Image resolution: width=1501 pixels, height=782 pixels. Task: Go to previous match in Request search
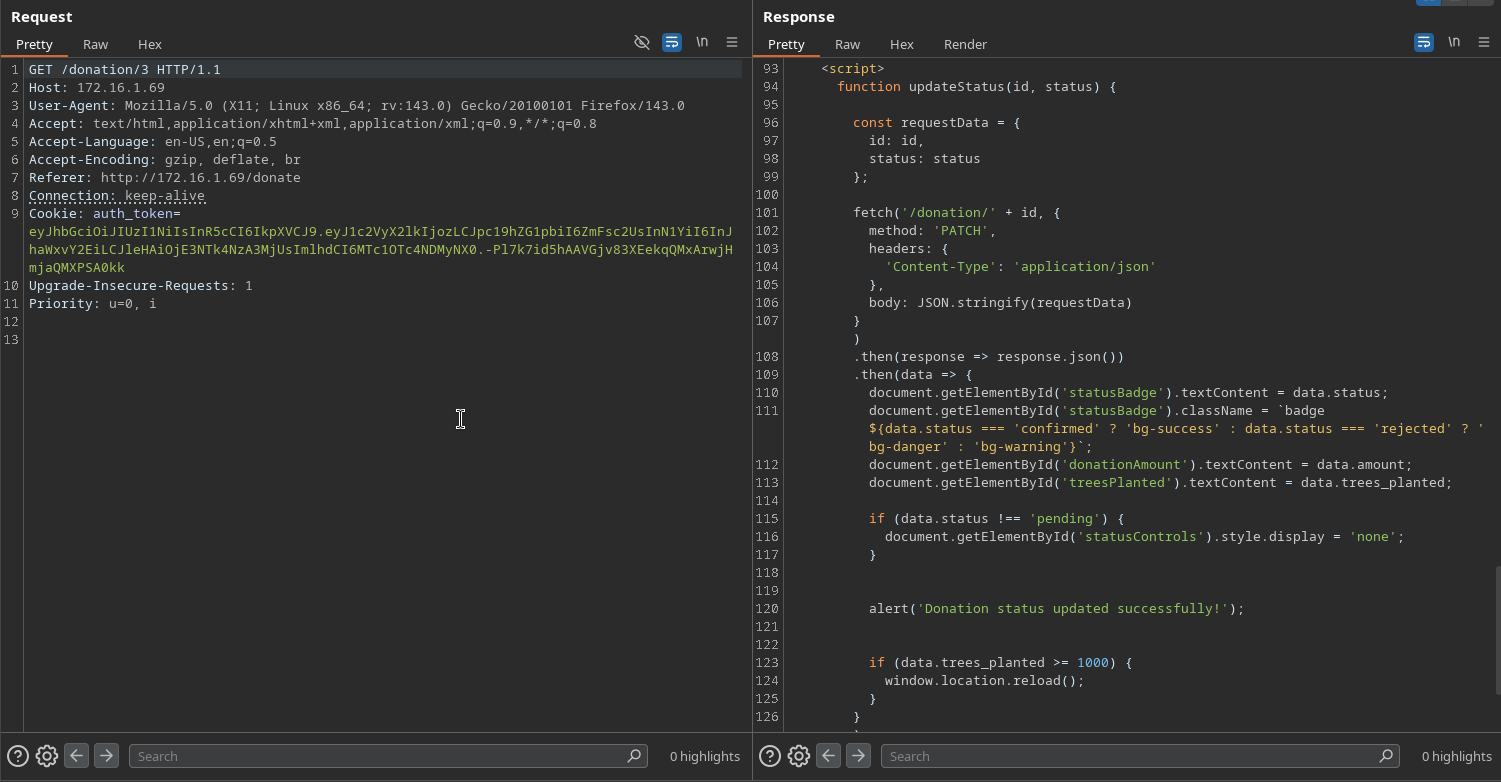76,756
